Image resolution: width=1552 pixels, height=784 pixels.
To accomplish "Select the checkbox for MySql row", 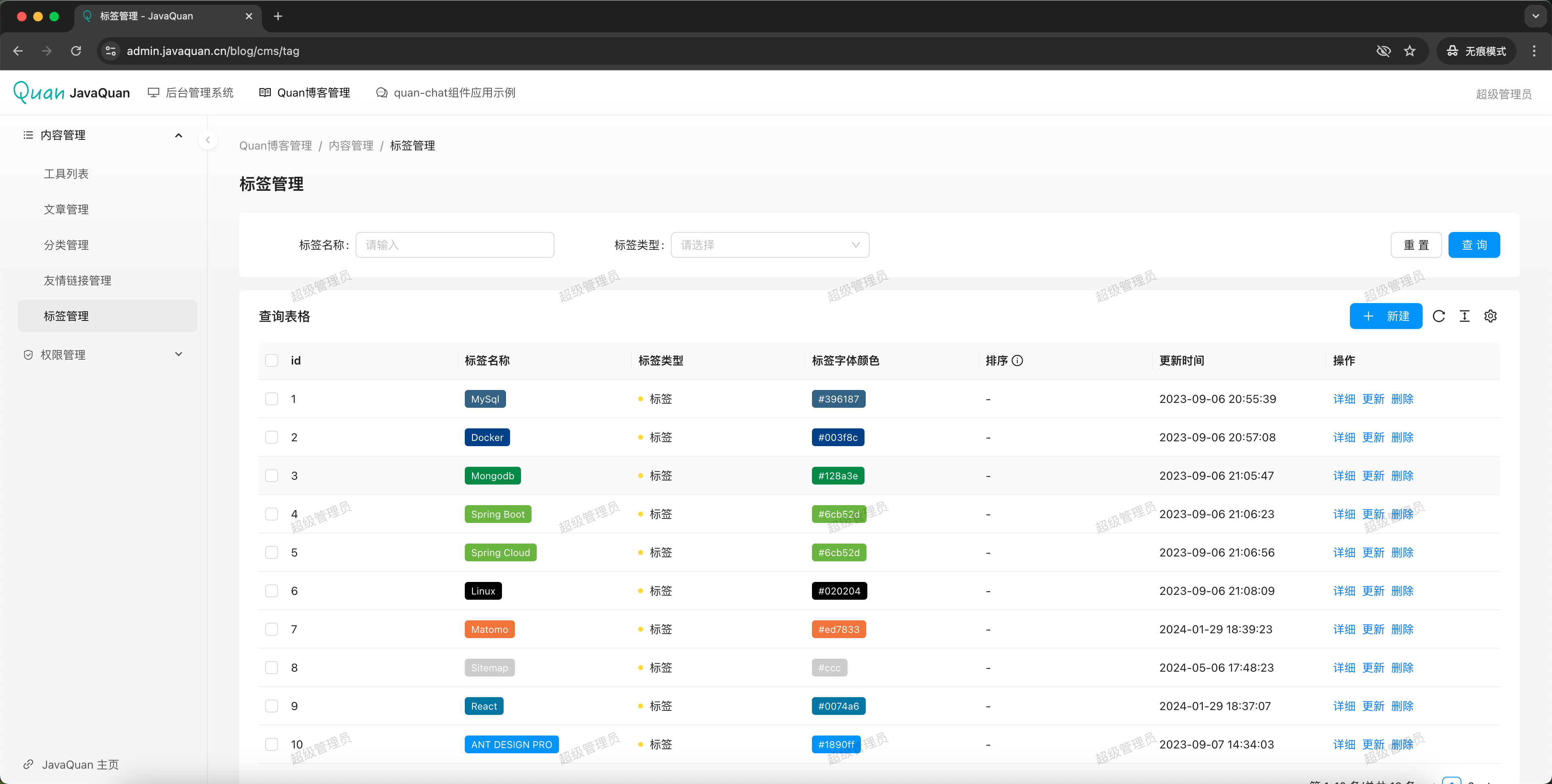I will pos(272,399).
